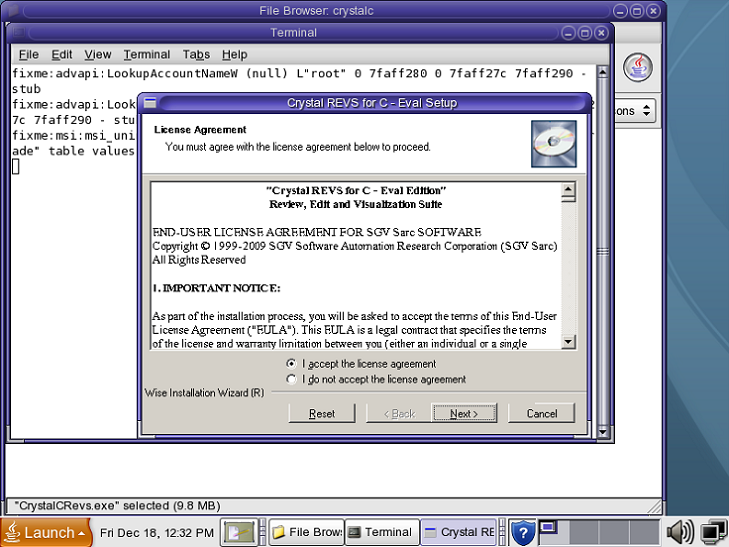This screenshot has width=729, height=547.
Task: Open the Terminal Edit menu
Action: [x=62, y=54]
